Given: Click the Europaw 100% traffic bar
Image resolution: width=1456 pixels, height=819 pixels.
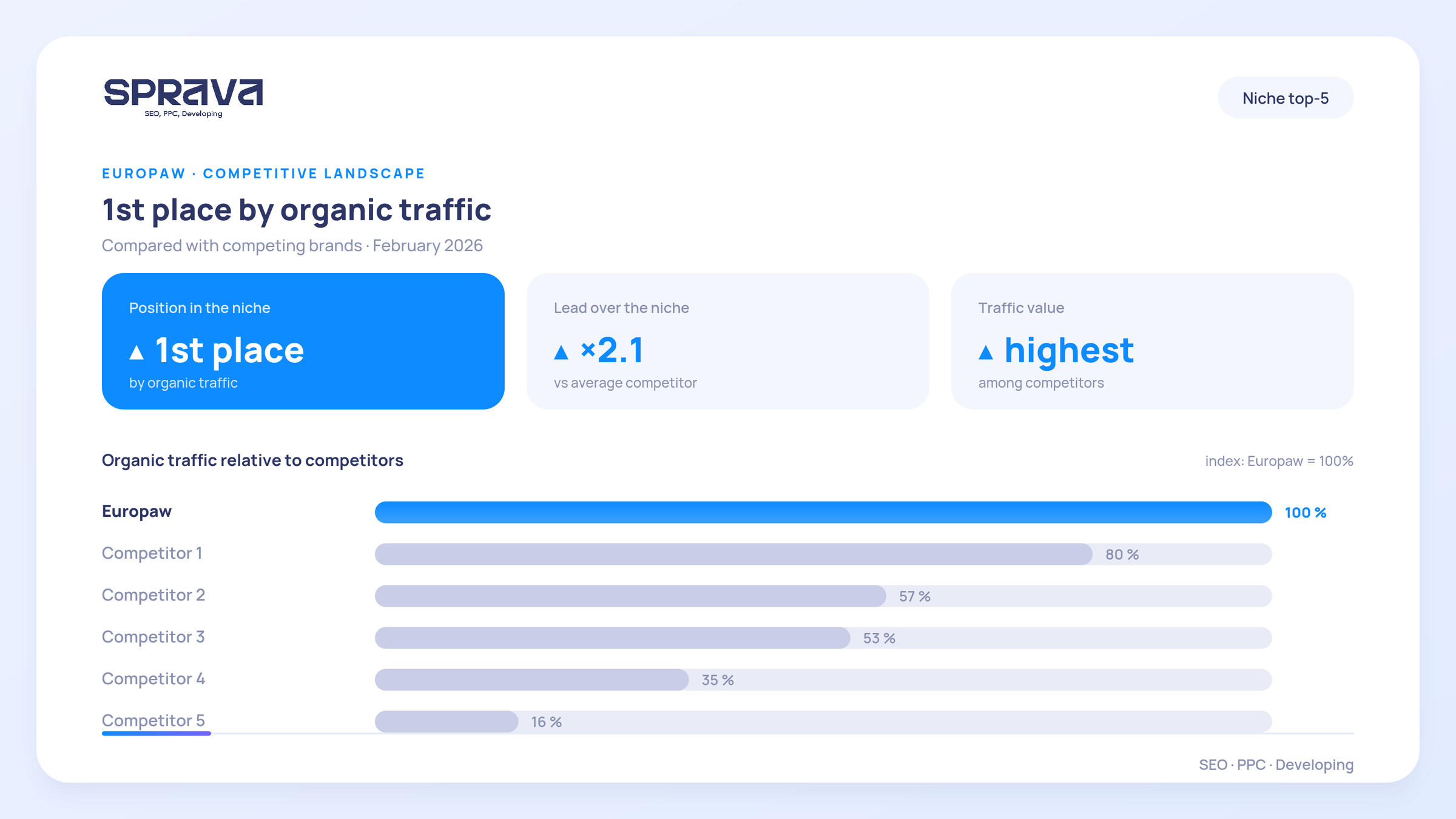Looking at the screenshot, I should (x=823, y=513).
